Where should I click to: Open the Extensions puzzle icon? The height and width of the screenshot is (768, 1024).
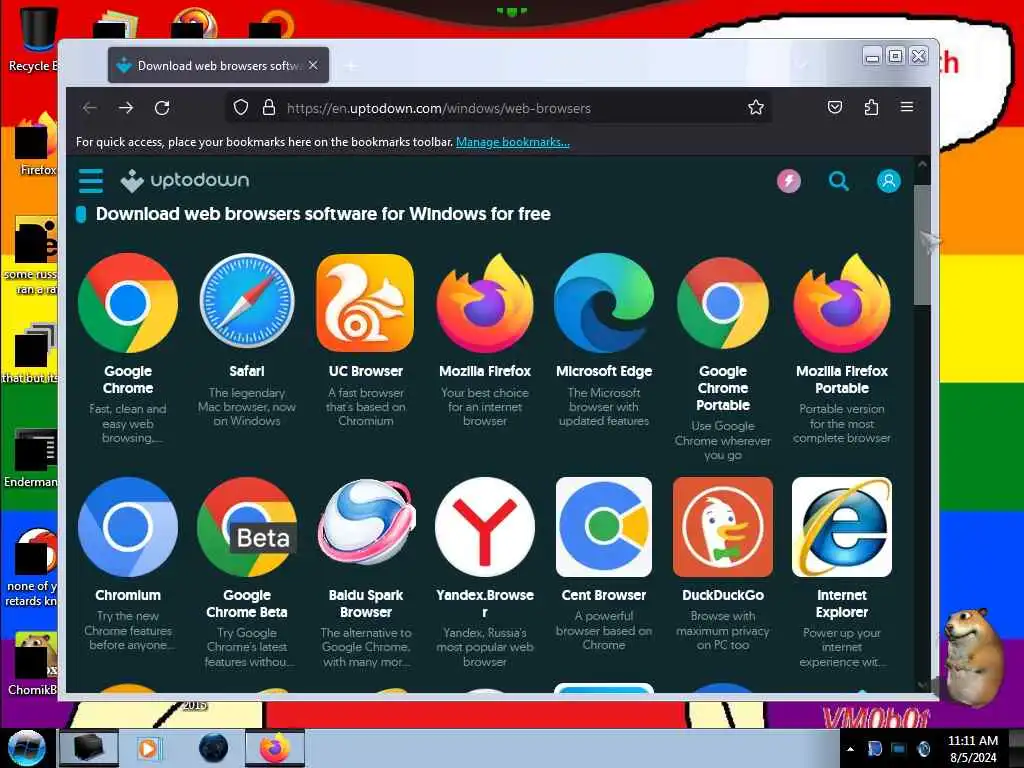(871, 107)
